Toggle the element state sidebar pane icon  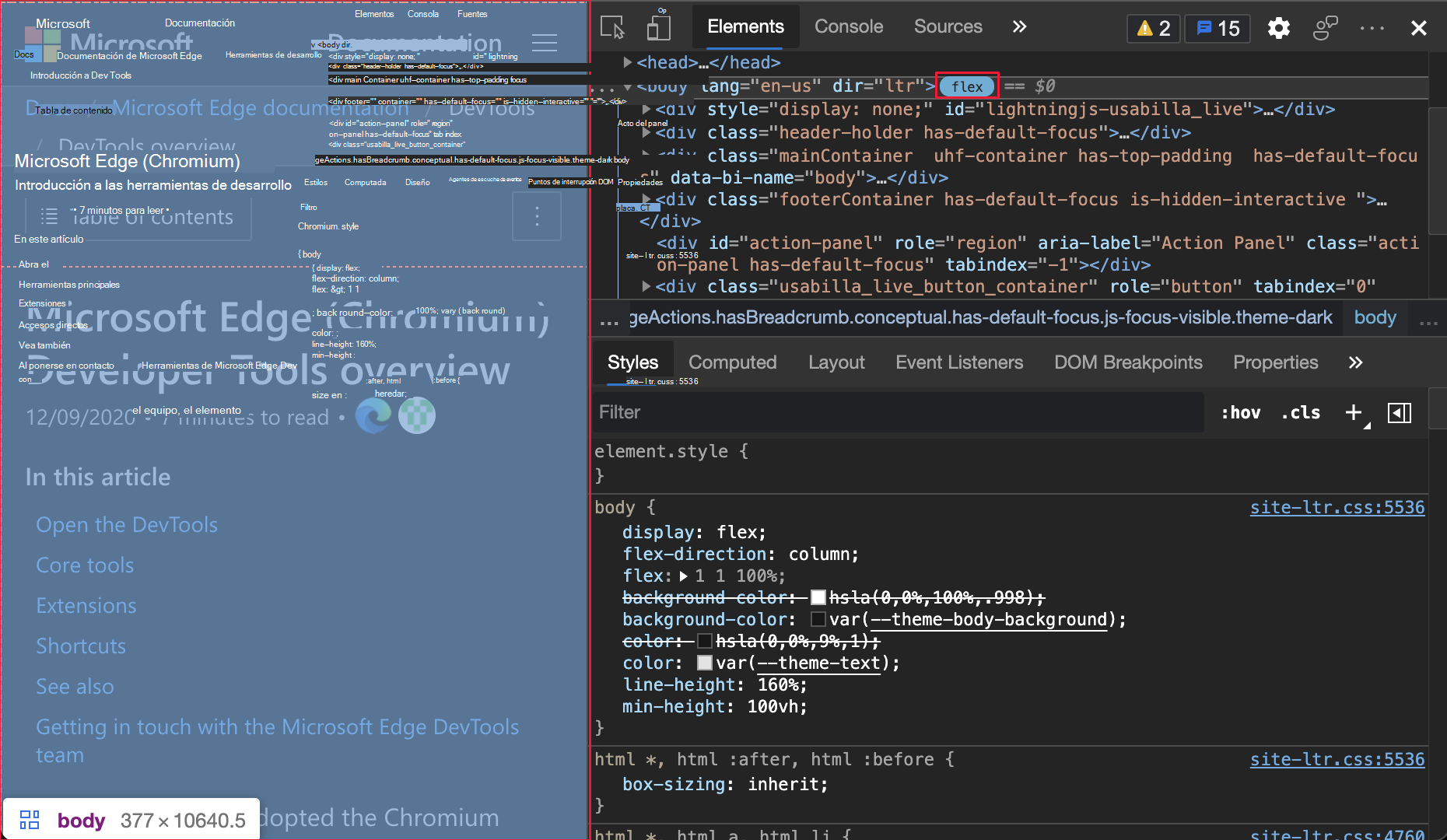(1399, 412)
